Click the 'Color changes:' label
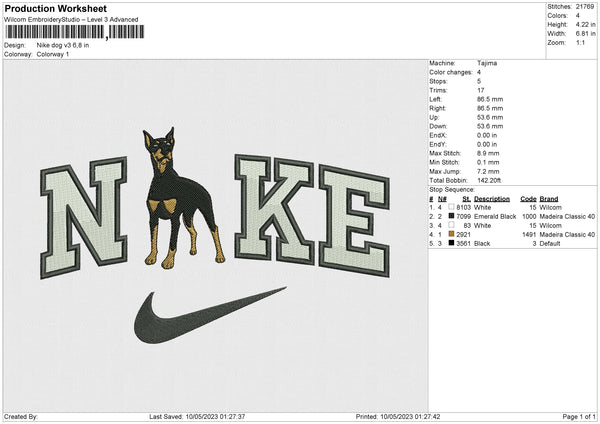Screen dimensions: 600x424 pos(451,72)
